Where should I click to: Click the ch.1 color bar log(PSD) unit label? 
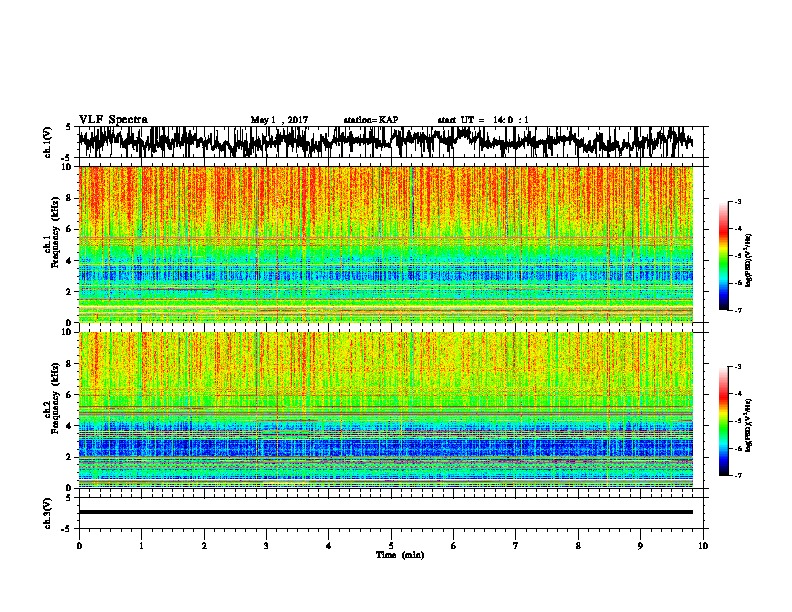749,260
